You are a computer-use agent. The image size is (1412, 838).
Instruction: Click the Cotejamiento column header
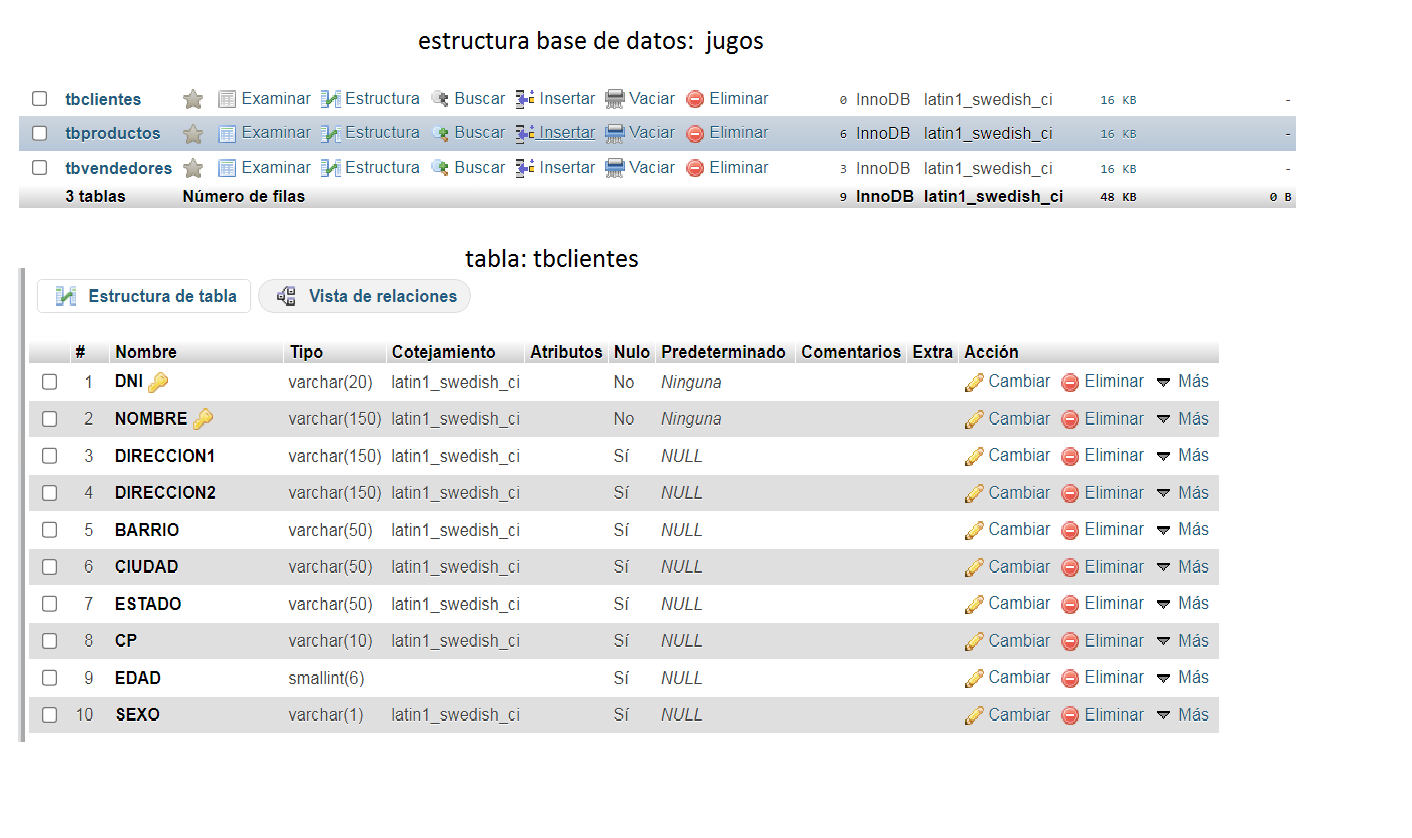443,352
